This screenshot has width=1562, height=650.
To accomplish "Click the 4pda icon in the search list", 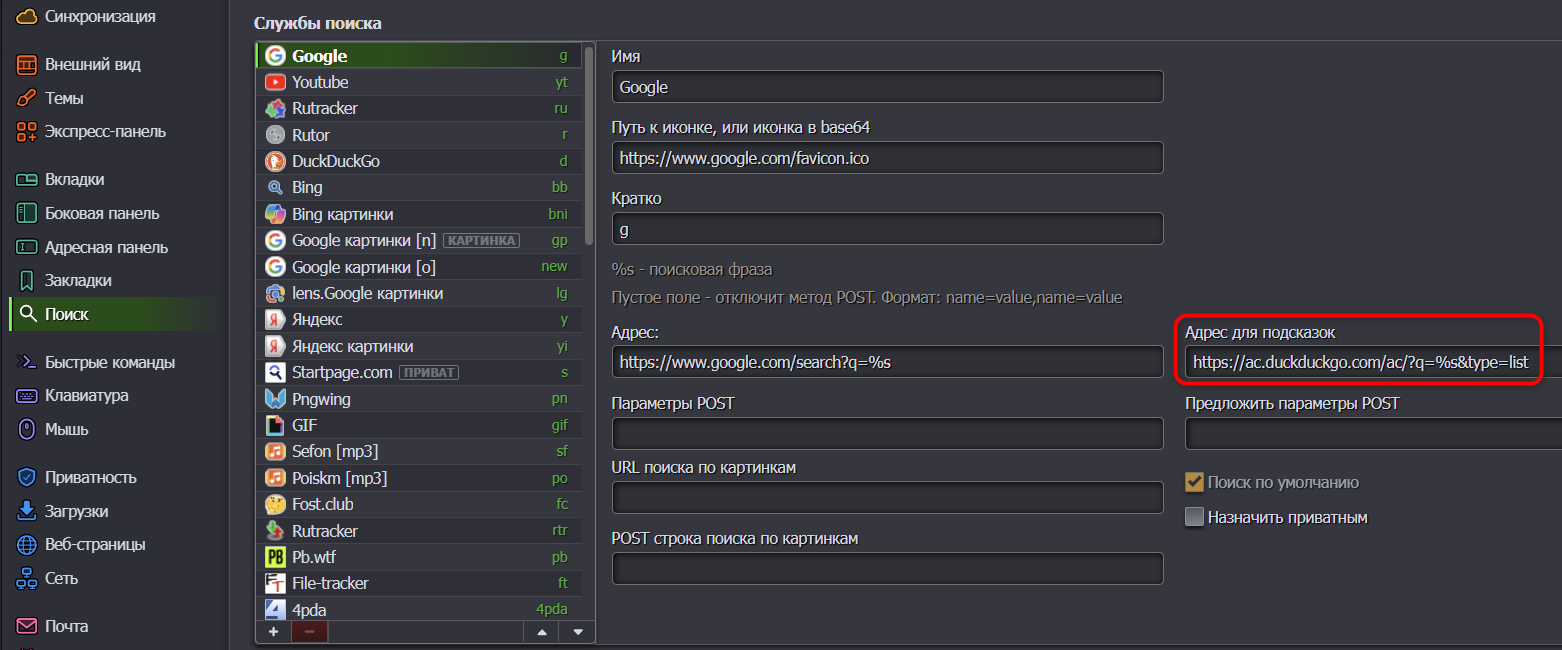I will point(275,609).
